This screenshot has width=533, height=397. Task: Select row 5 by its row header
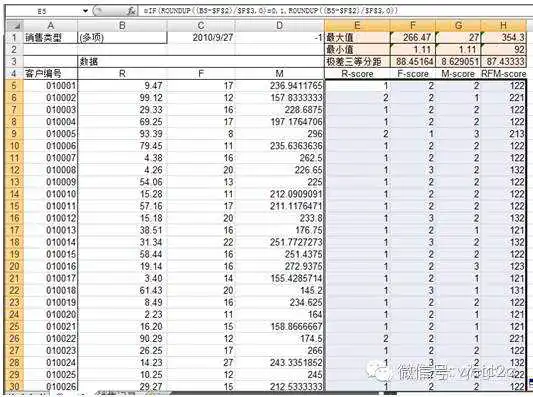coord(14,86)
